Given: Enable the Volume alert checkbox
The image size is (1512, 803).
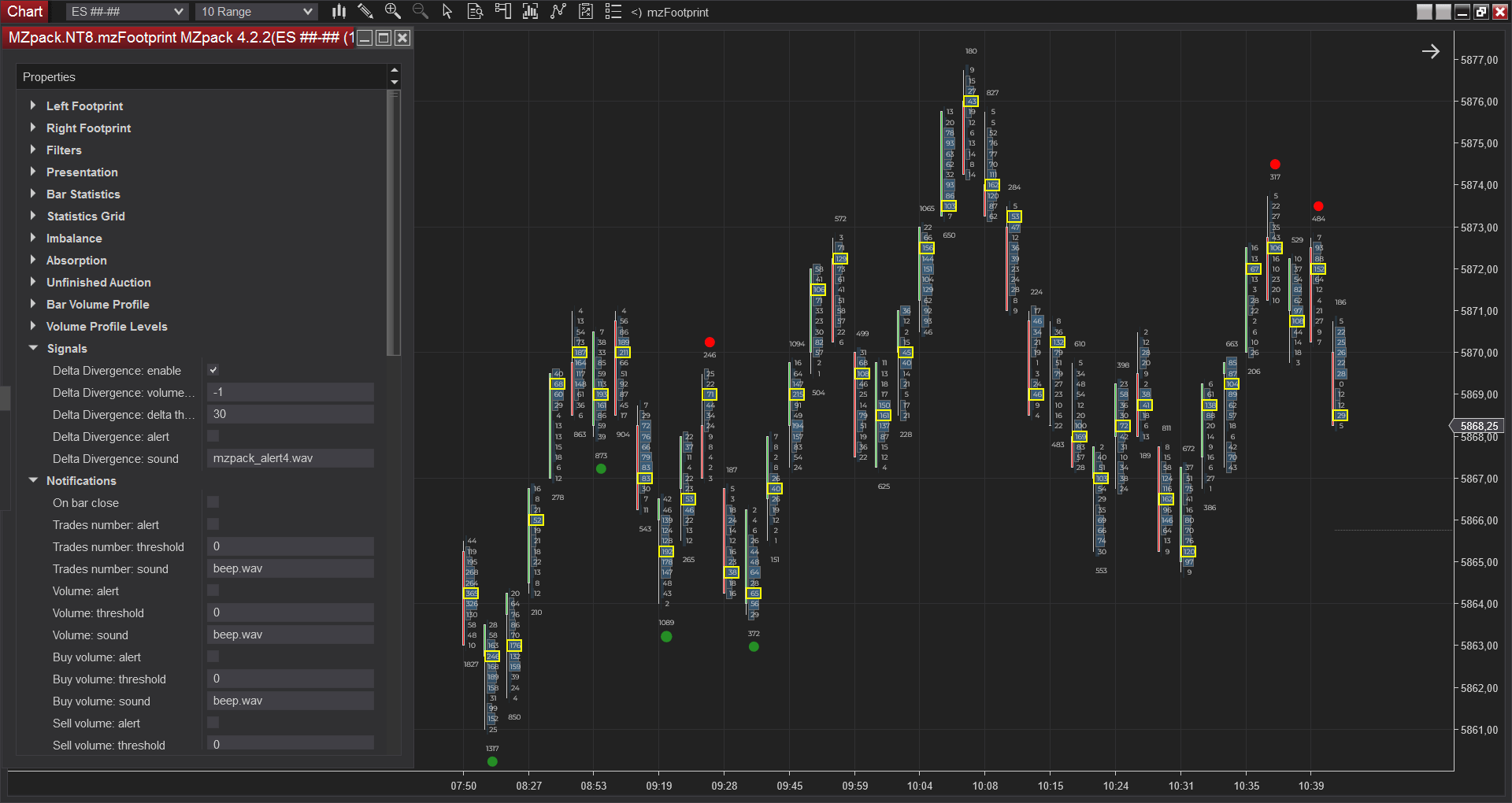Looking at the screenshot, I should [x=213, y=590].
